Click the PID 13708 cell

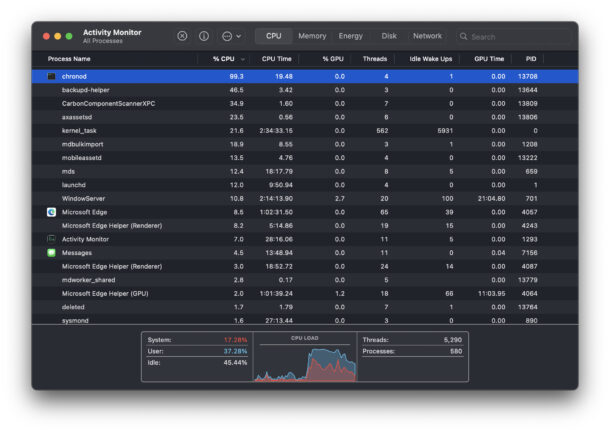click(x=528, y=76)
